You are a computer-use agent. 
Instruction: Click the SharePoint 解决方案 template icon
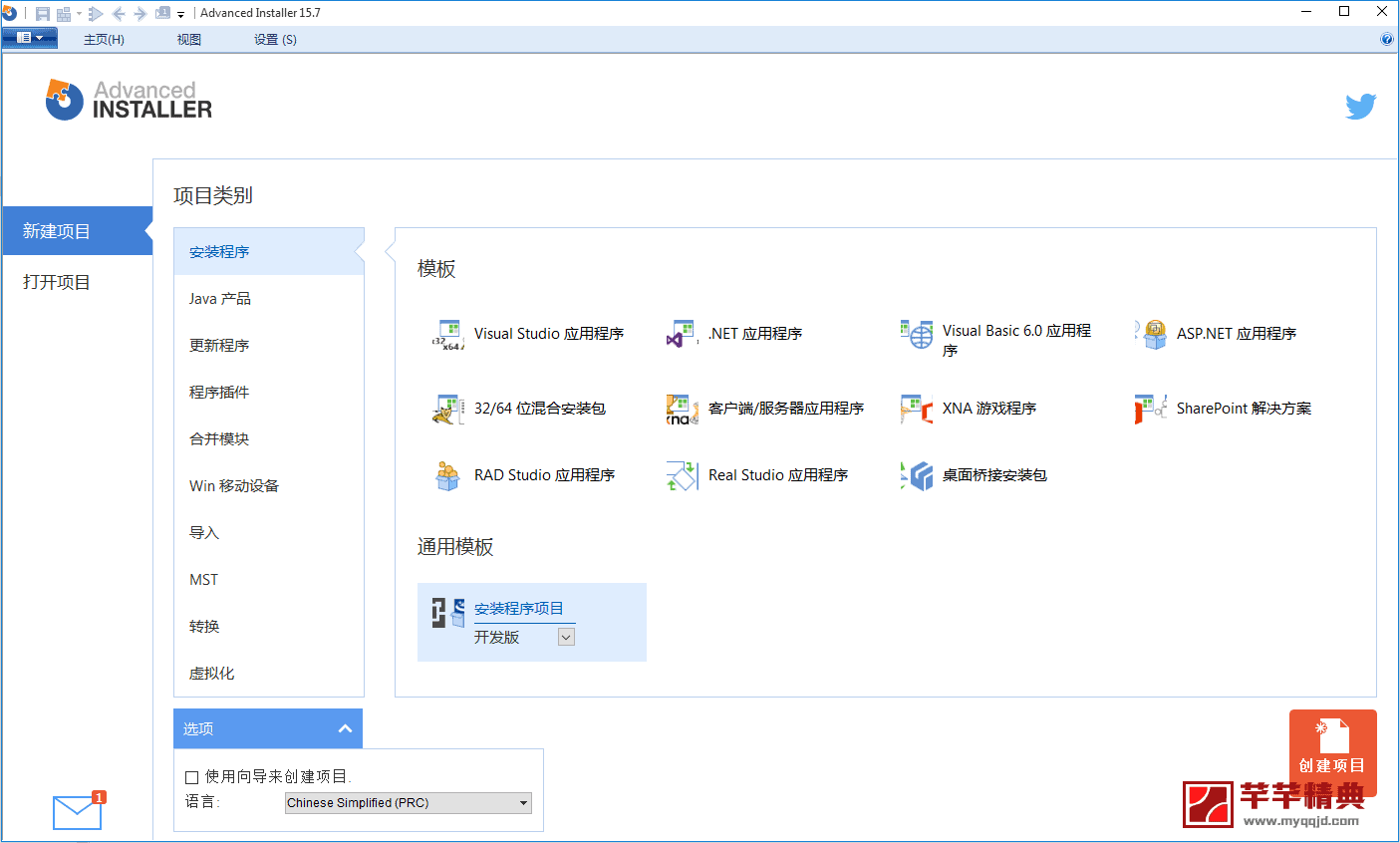click(x=1151, y=410)
